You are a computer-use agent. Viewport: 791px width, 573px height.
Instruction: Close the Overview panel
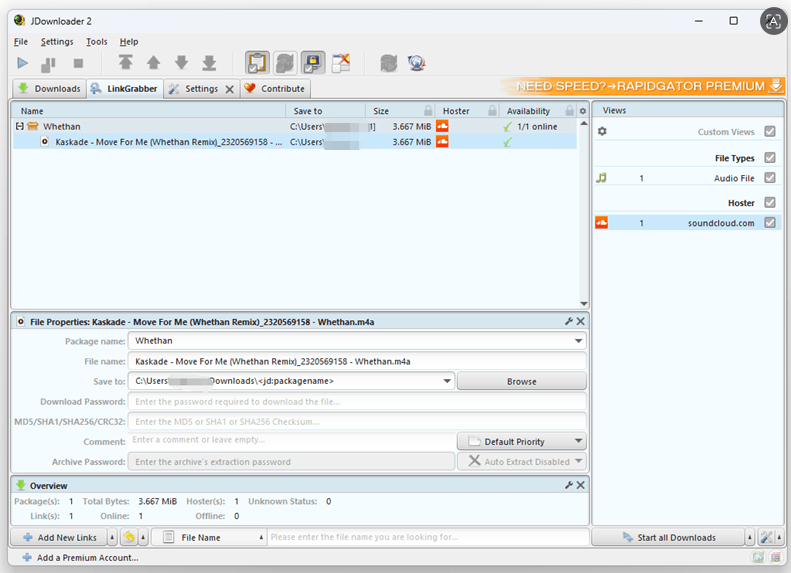coord(581,485)
